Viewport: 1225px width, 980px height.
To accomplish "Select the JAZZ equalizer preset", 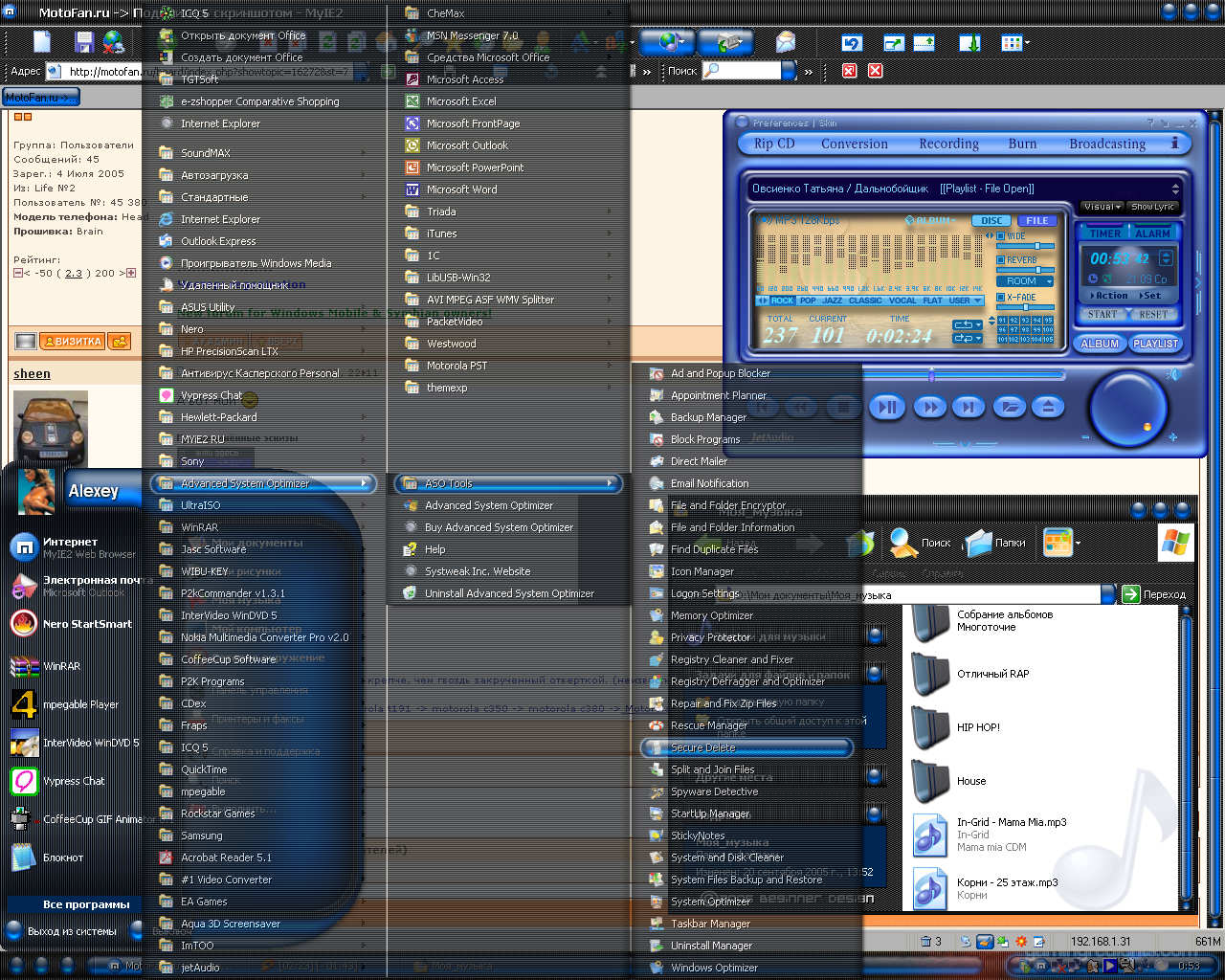I will [x=833, y=301].
